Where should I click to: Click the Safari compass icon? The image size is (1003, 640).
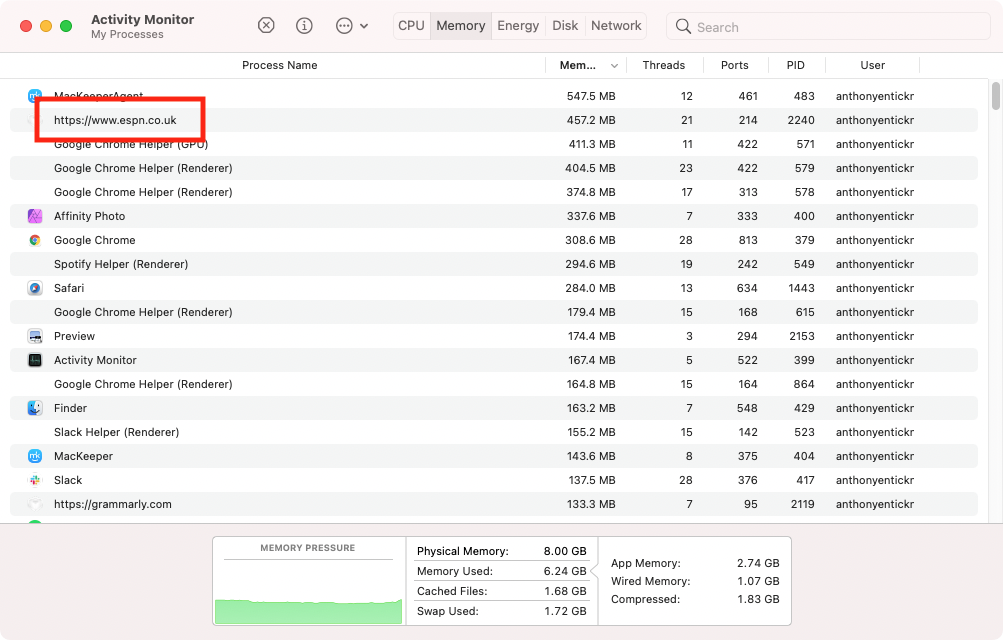tap(35, 288)
